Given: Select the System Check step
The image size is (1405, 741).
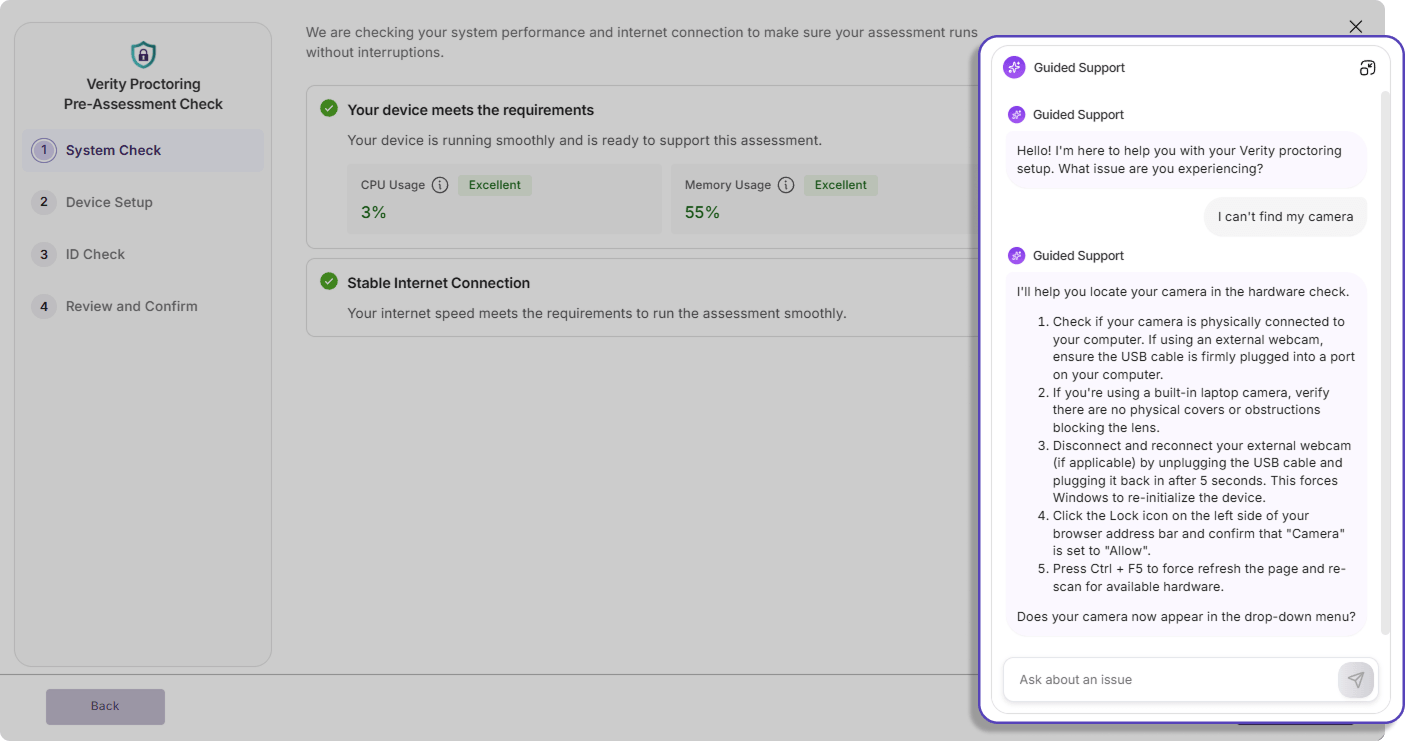Looking at the screenshot, I should (x=143, y=150).
